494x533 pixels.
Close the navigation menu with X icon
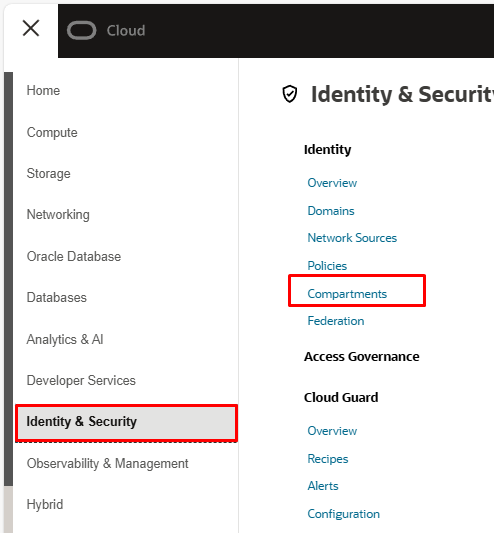point(31,28)
